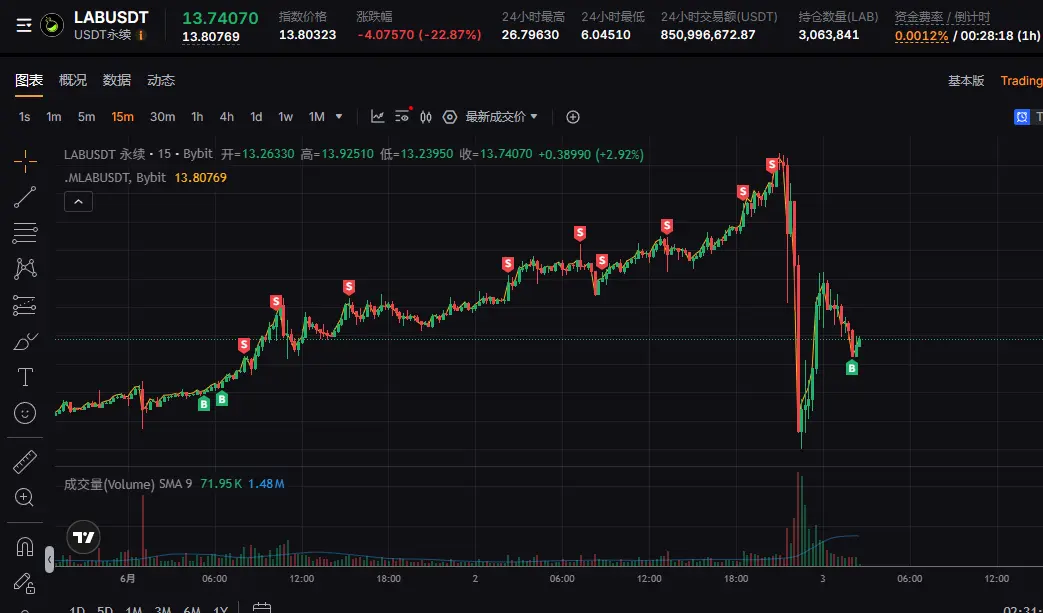Screen dimensions: 1043x613
Task: Click the 24小时最低 value 6.04510
Action: 606,35
